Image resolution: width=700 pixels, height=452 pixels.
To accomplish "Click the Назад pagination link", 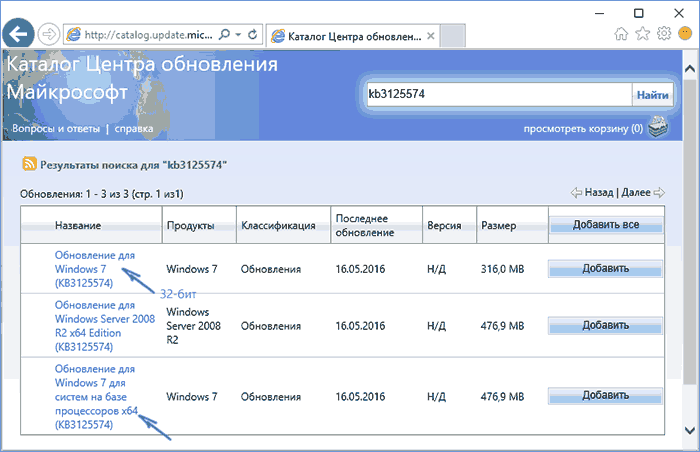I will (x=599, y=193).
